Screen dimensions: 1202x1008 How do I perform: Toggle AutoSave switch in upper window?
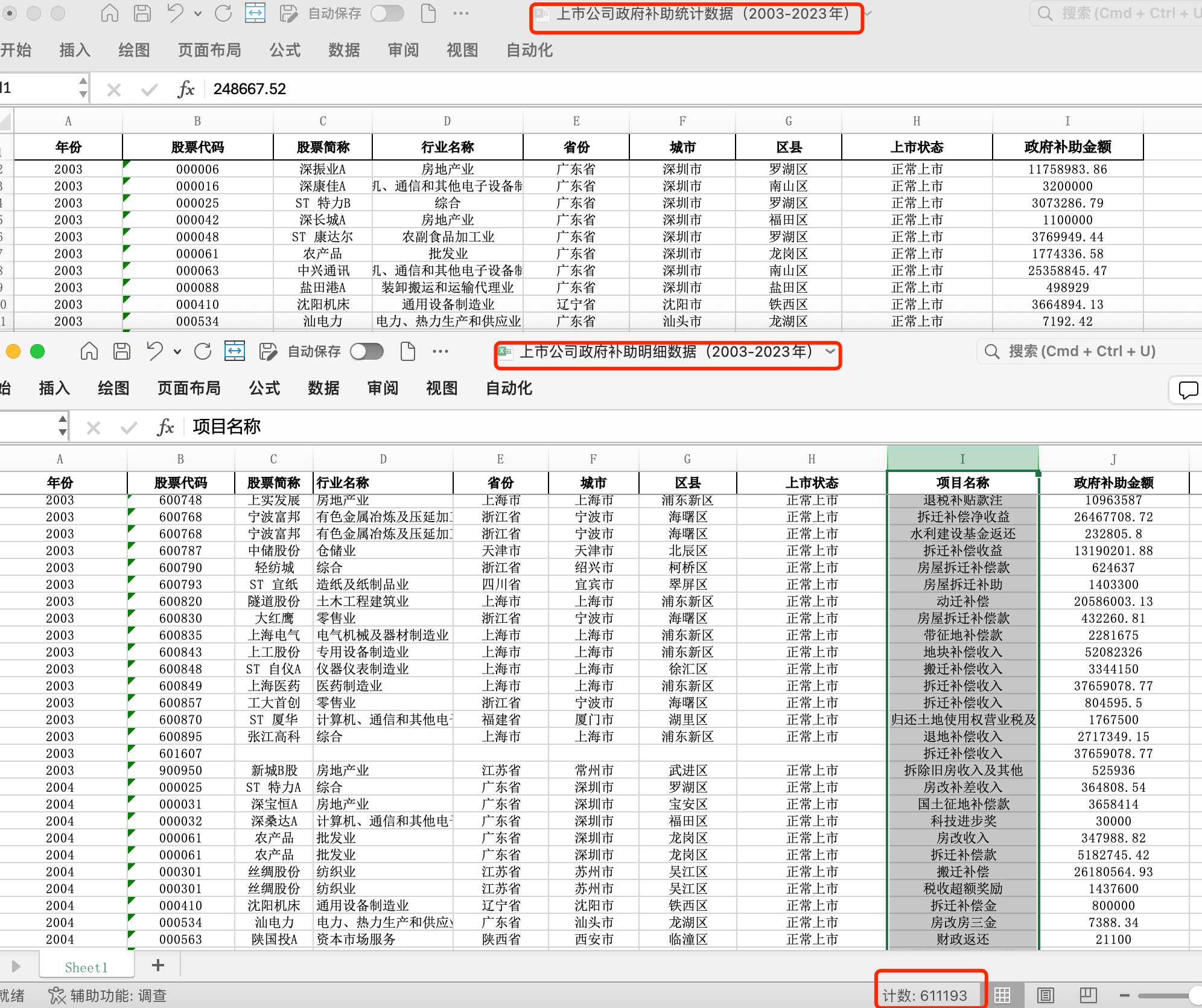coord(387,13)
